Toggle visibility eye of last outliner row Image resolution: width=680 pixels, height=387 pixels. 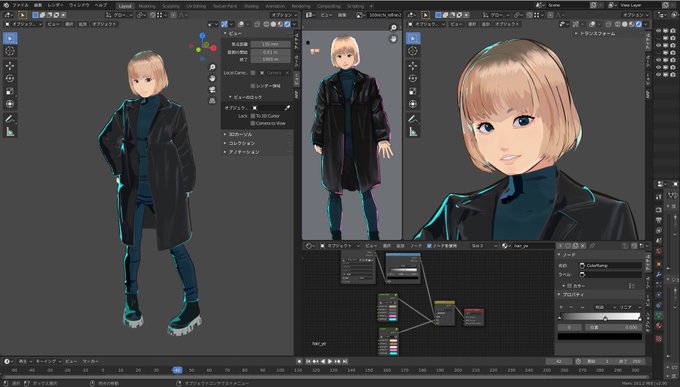tap(659, 75)
